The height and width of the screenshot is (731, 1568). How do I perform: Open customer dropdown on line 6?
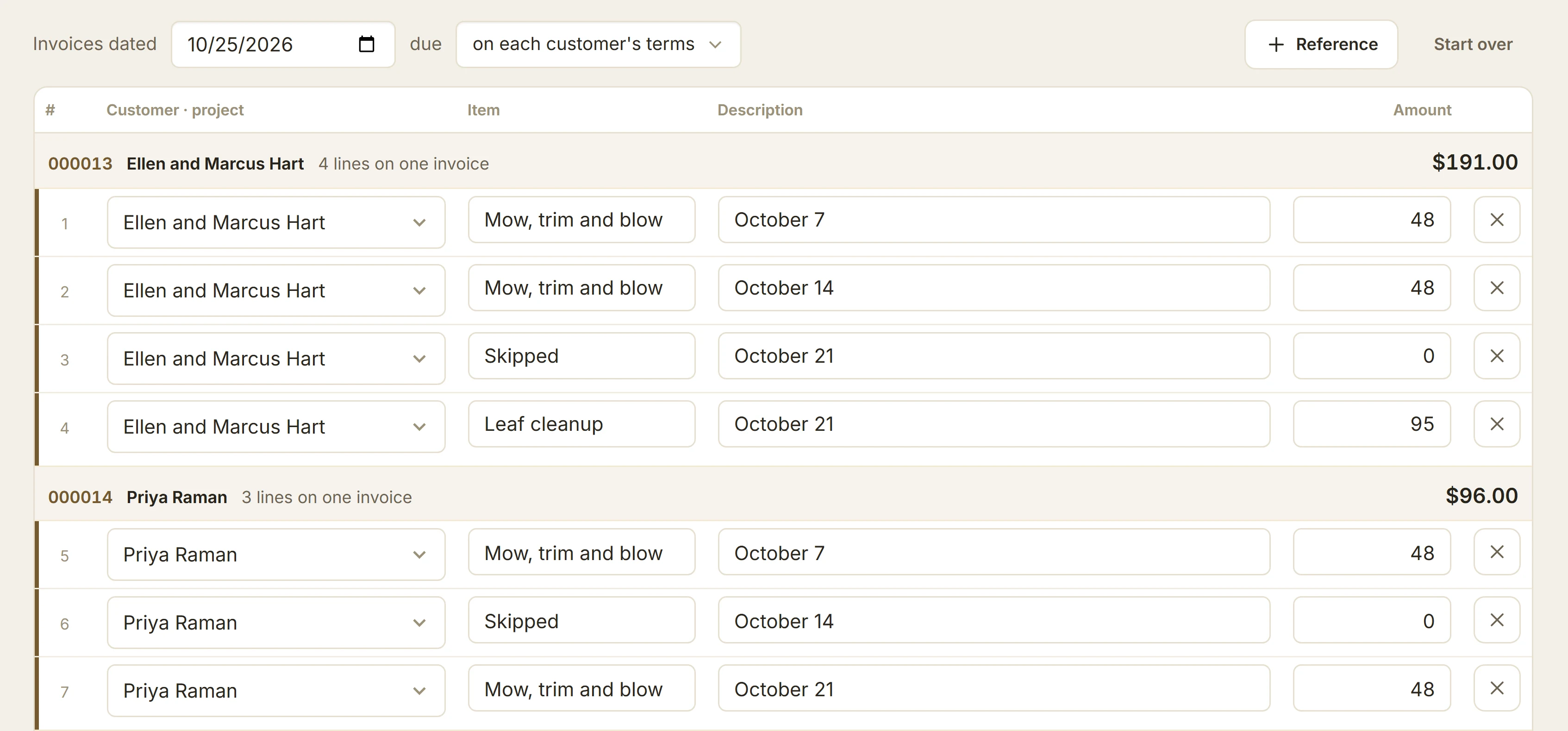276,623
